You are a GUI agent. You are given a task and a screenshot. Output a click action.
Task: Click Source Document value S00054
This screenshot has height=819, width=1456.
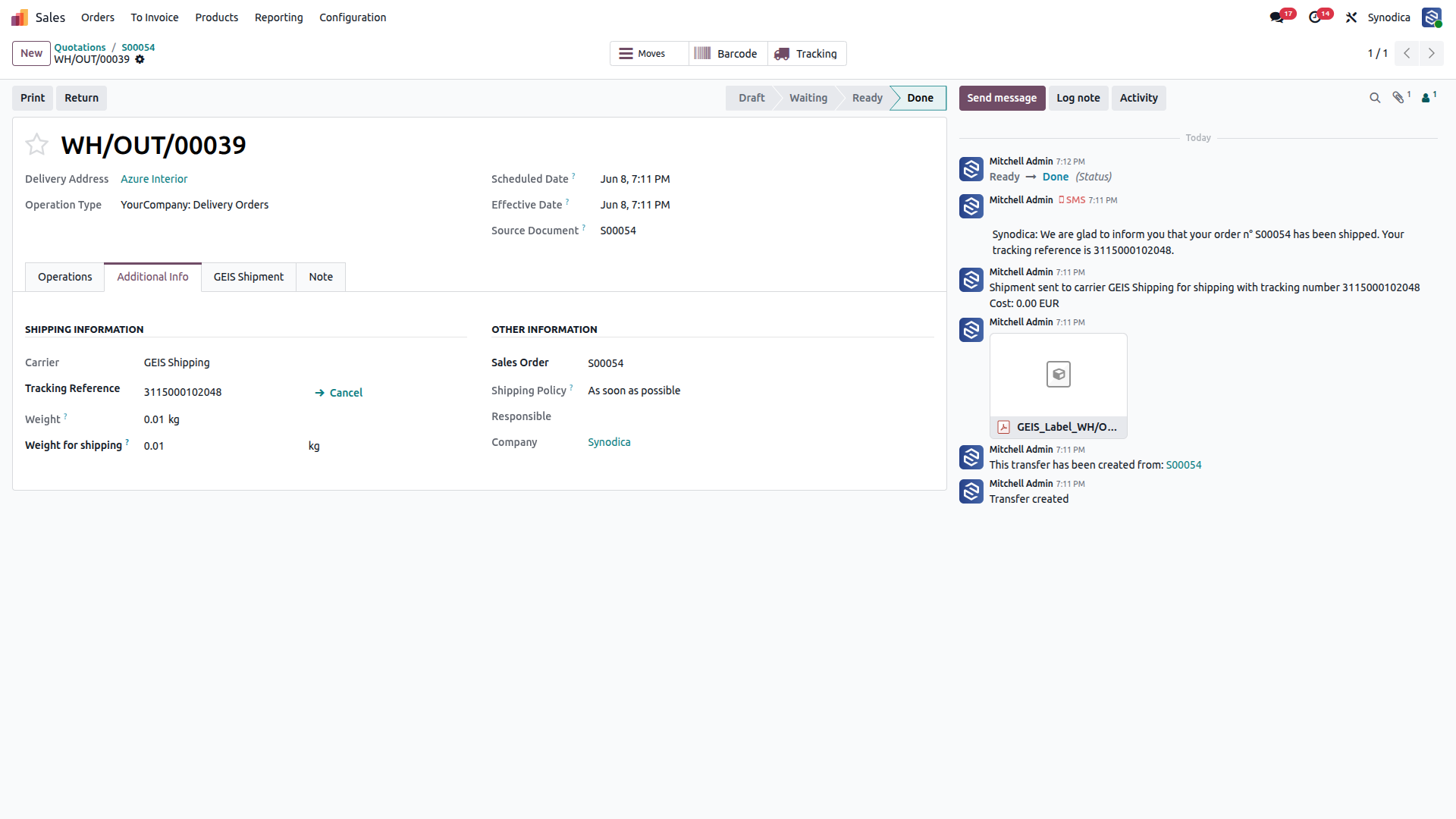(618, 231)
